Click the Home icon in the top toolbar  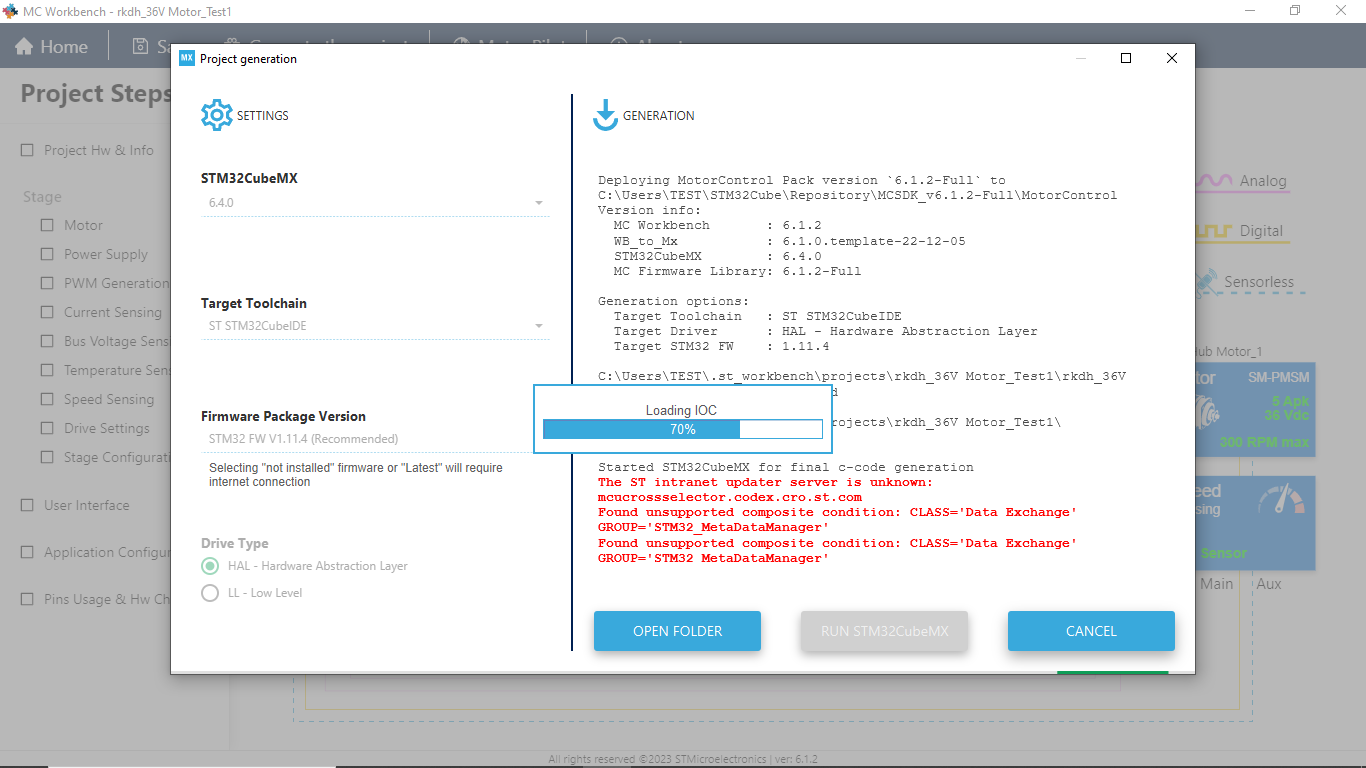[23, 45]
